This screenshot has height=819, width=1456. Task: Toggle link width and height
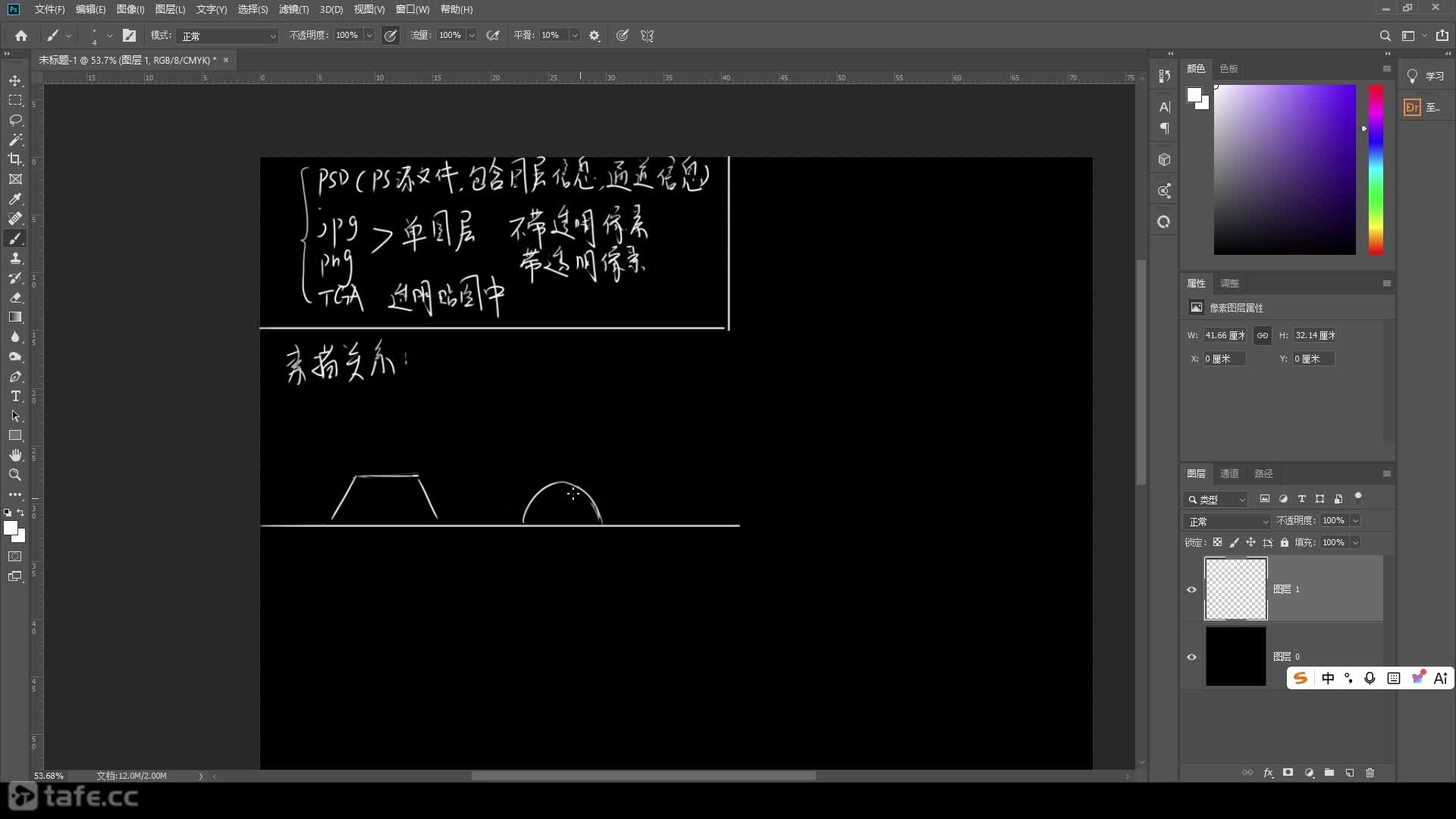tap(1263, 335)
